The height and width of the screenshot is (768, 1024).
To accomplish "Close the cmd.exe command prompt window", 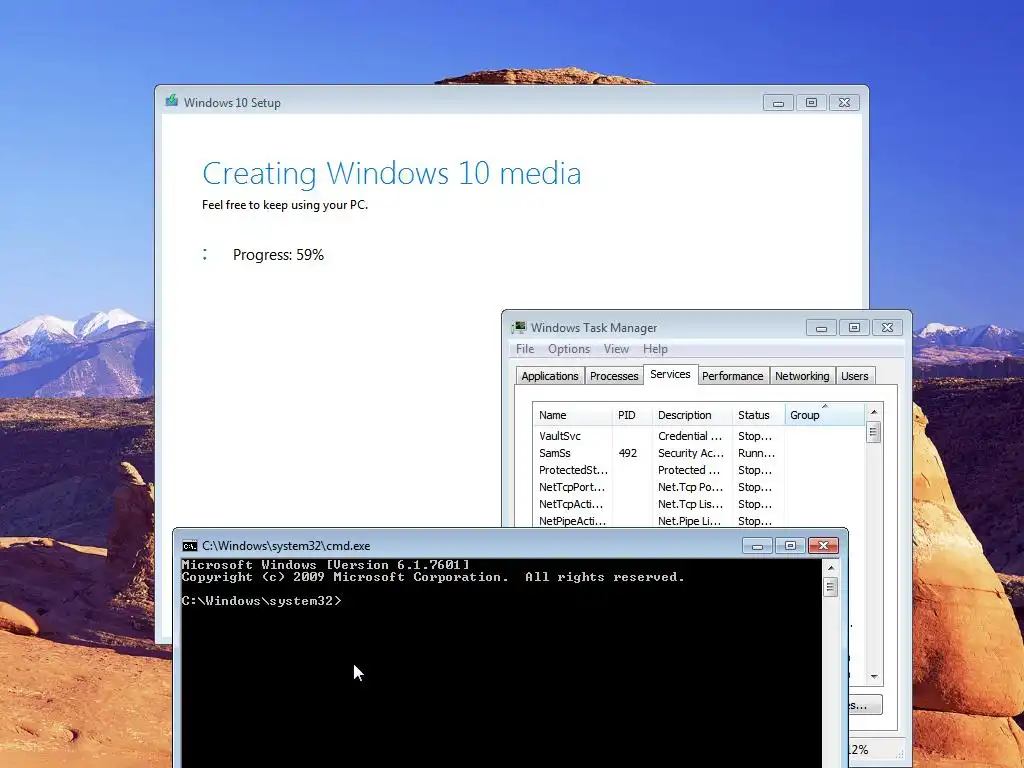I will tap(824, 546).
